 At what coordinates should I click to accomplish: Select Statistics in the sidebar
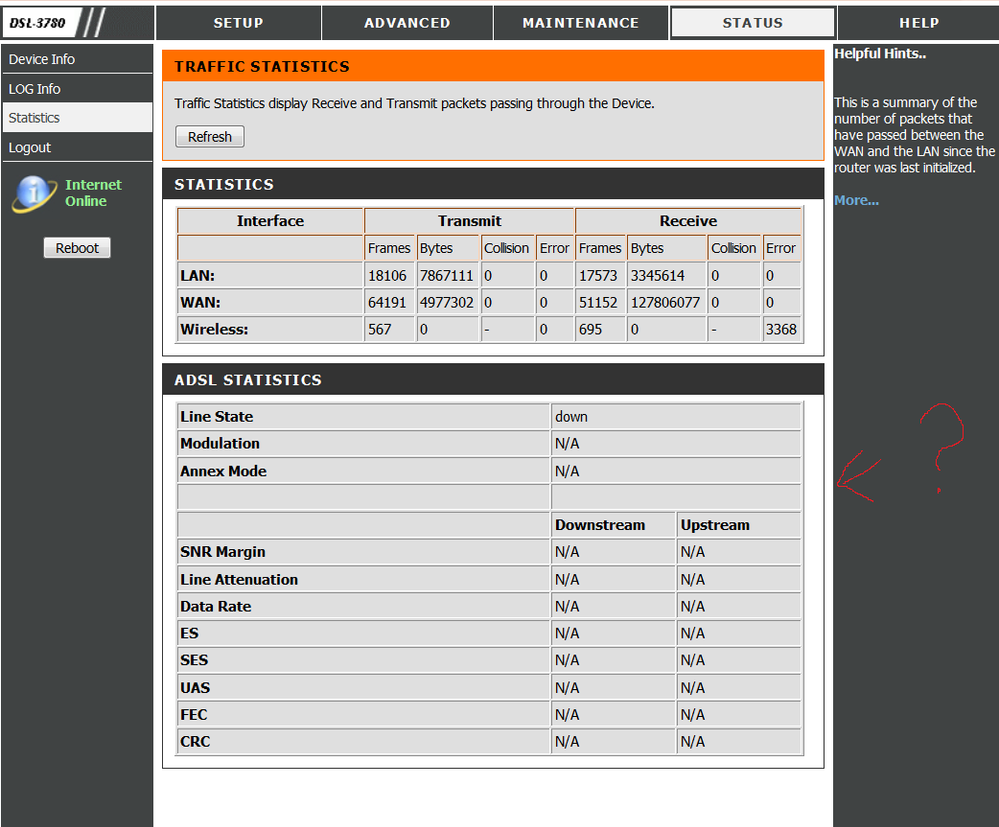tap(77, 118)
